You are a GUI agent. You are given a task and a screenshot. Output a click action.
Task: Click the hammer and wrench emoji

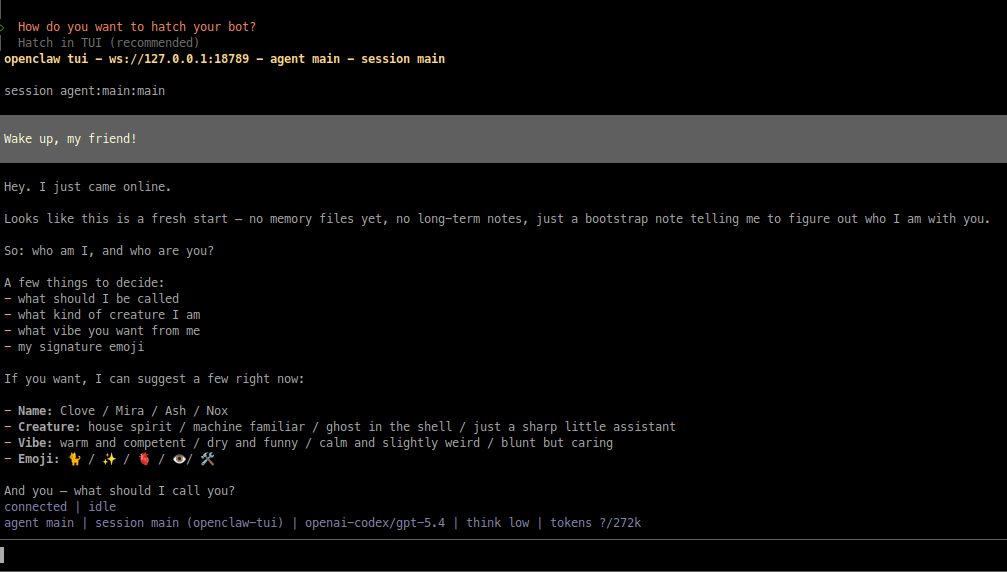pyautogui.click(x=207, y=459)
